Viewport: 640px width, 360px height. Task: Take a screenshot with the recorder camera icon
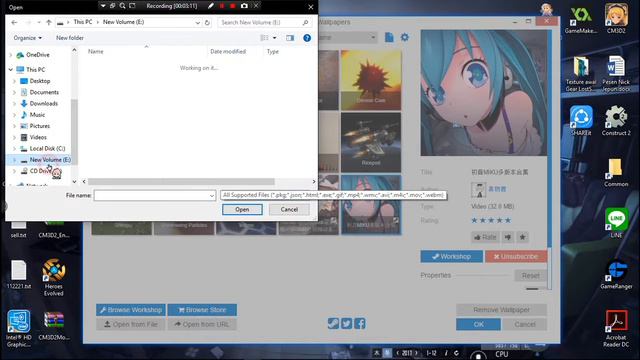[x=244, y=6]
